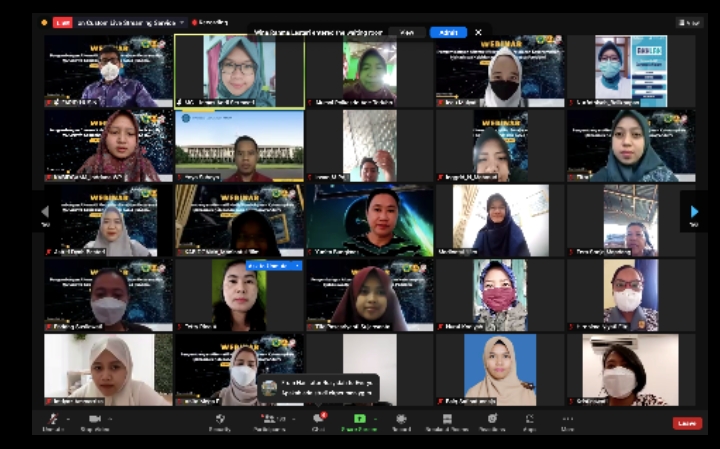Image resolution: width=720 pixels, height=449 pixels.
Task: Go to the previous gallery page
Action: pos(45,214)
